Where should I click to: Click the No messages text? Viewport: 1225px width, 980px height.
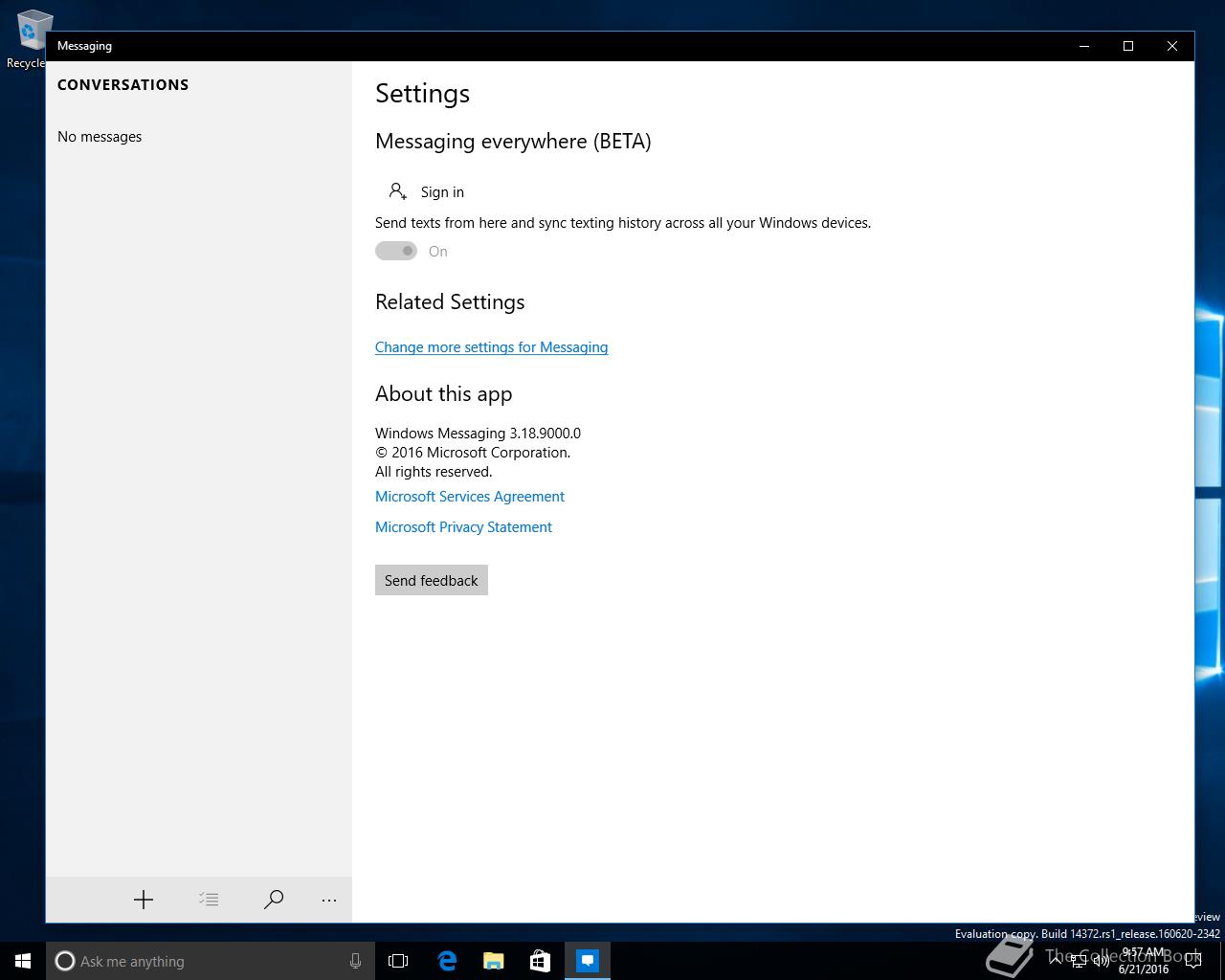[100, 137]
